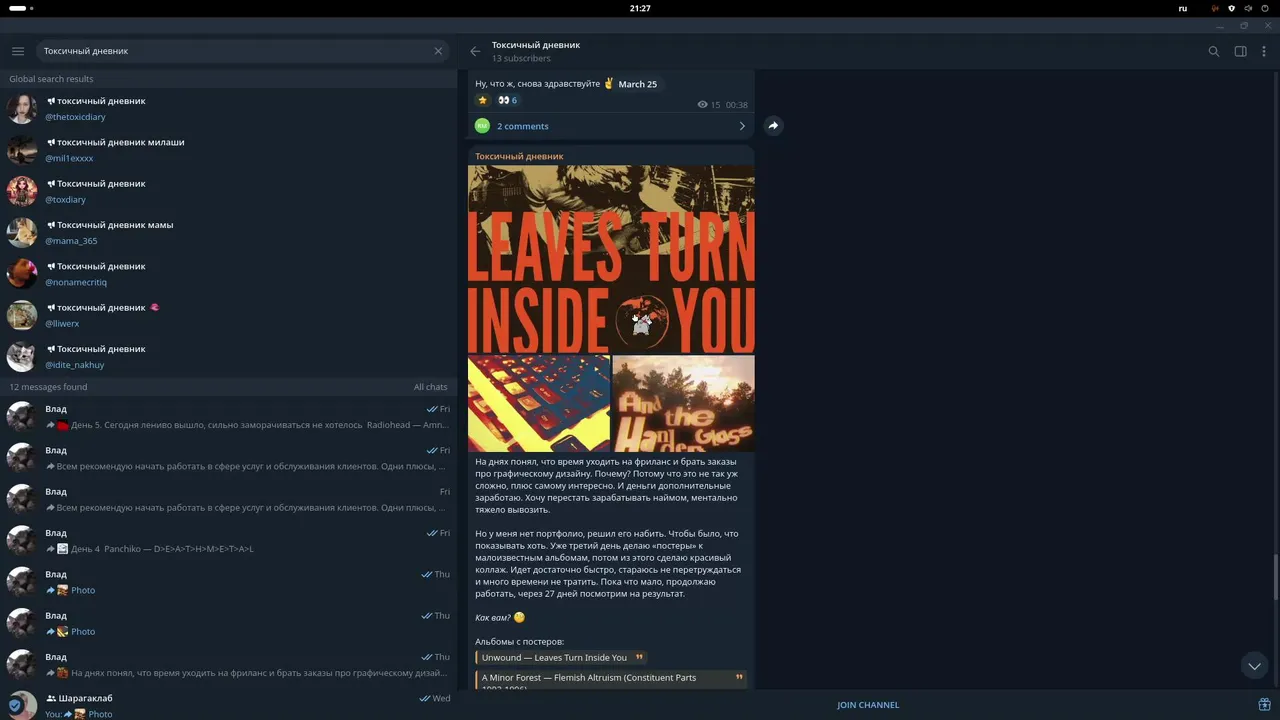Open channel result @thetoxicdiary
This screenshot has height=720, width=1280.
[229, 109]
